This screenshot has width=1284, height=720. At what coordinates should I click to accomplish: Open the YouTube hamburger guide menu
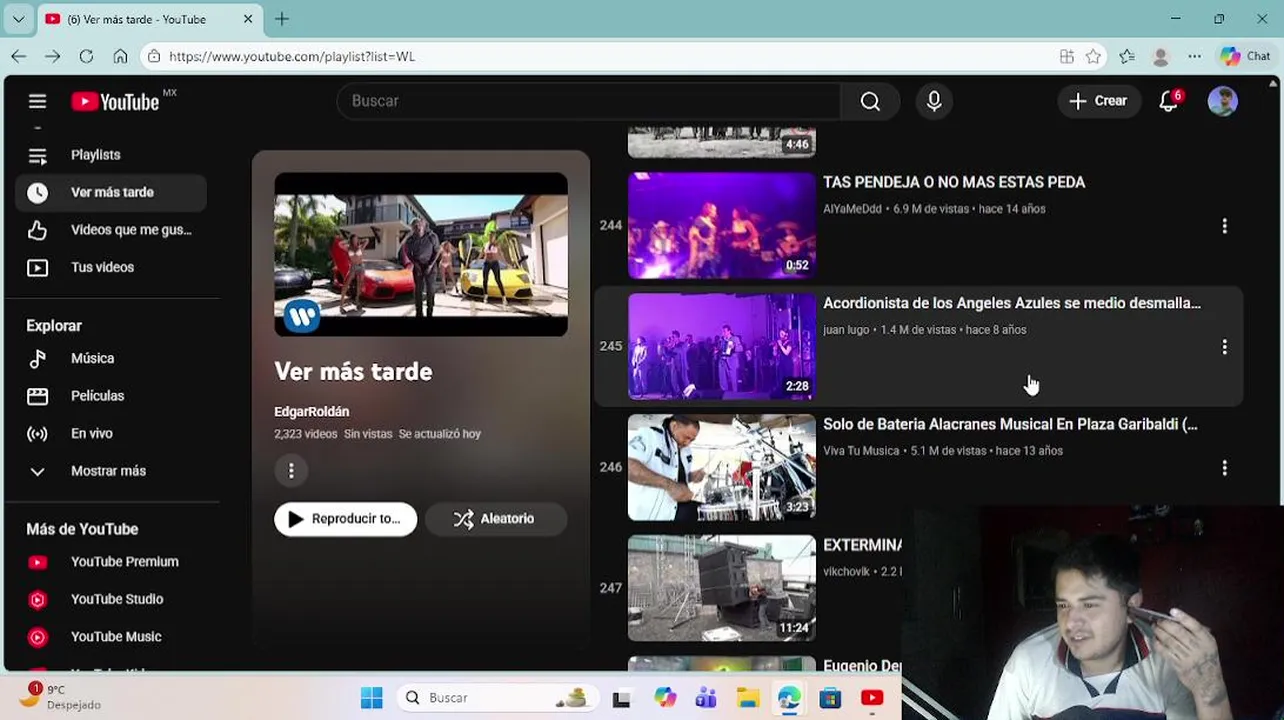pos(37,101)
